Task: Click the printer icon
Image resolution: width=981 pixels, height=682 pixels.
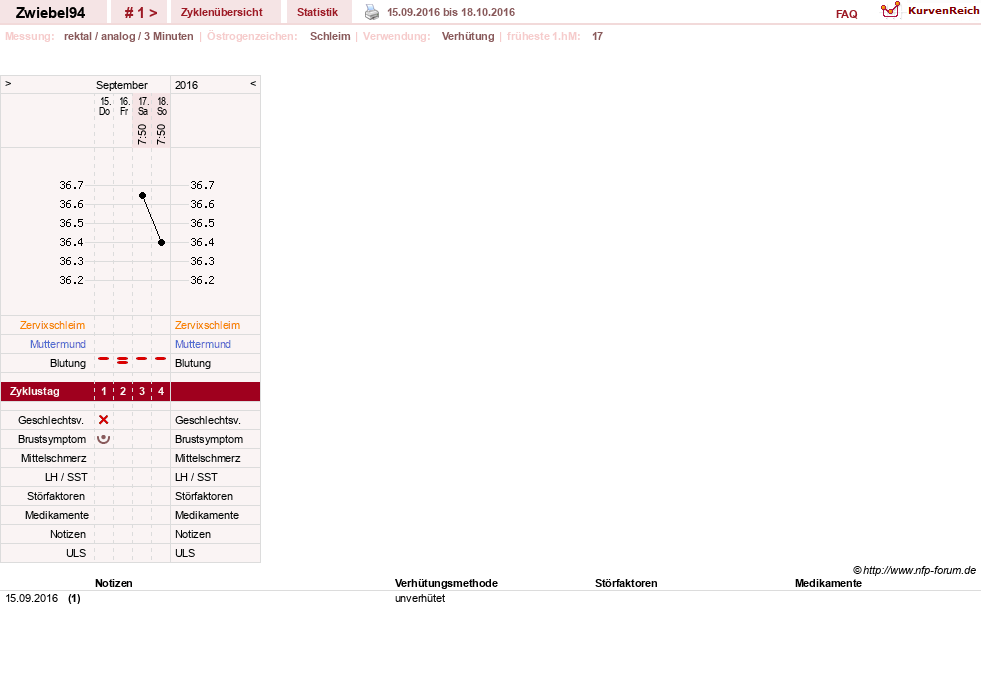Action: click(x=372, y=12)
